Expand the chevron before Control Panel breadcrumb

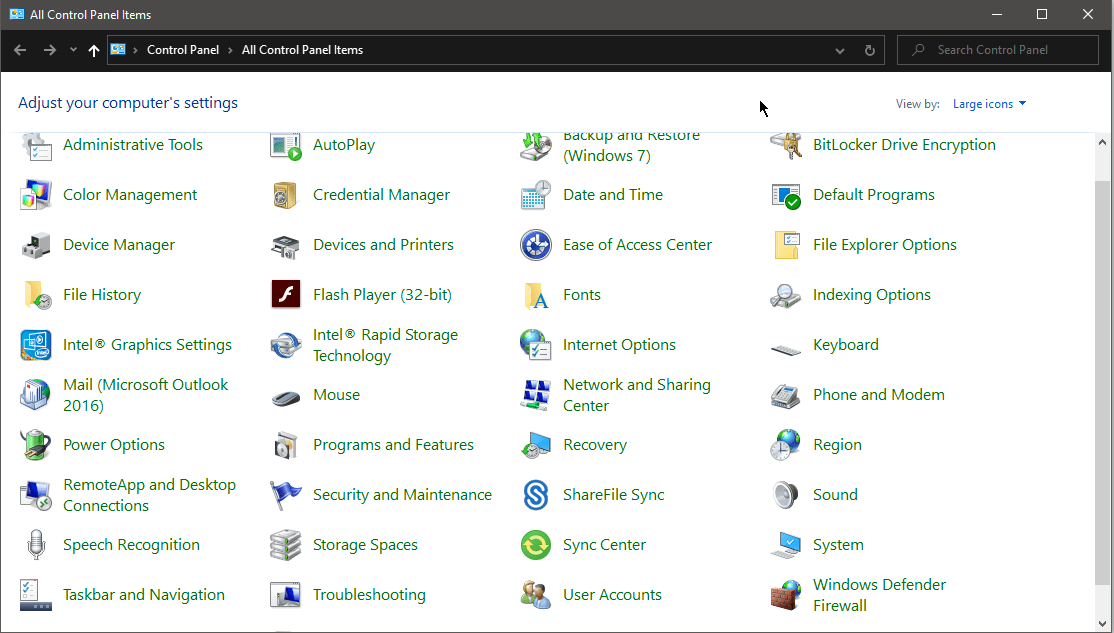pos(136,50)
